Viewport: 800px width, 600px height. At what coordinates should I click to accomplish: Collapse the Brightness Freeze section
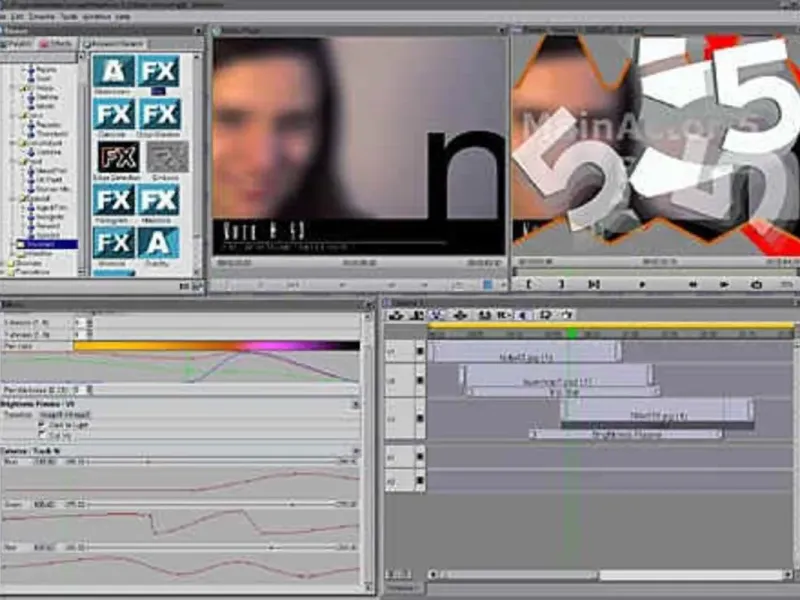[x=356, y=405]
